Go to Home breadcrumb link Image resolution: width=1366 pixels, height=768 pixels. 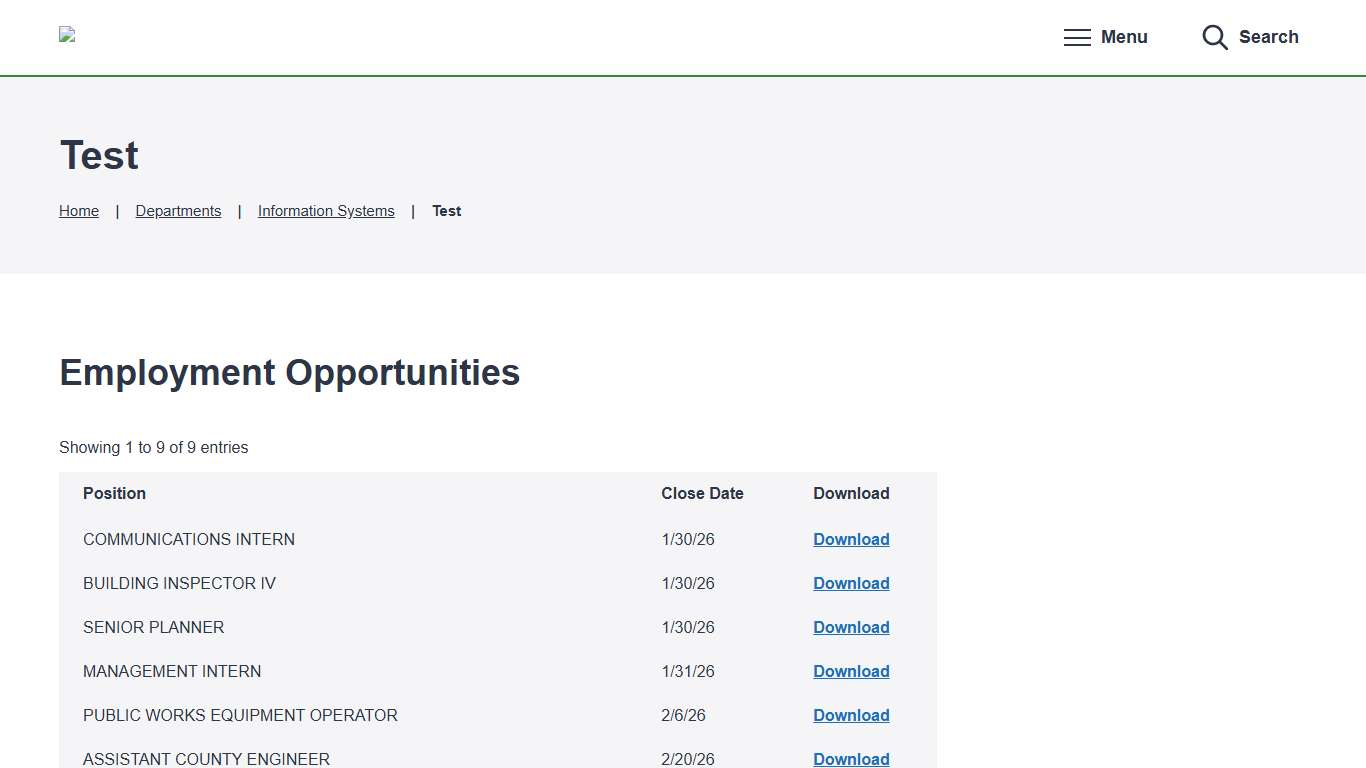coord(79,211)
